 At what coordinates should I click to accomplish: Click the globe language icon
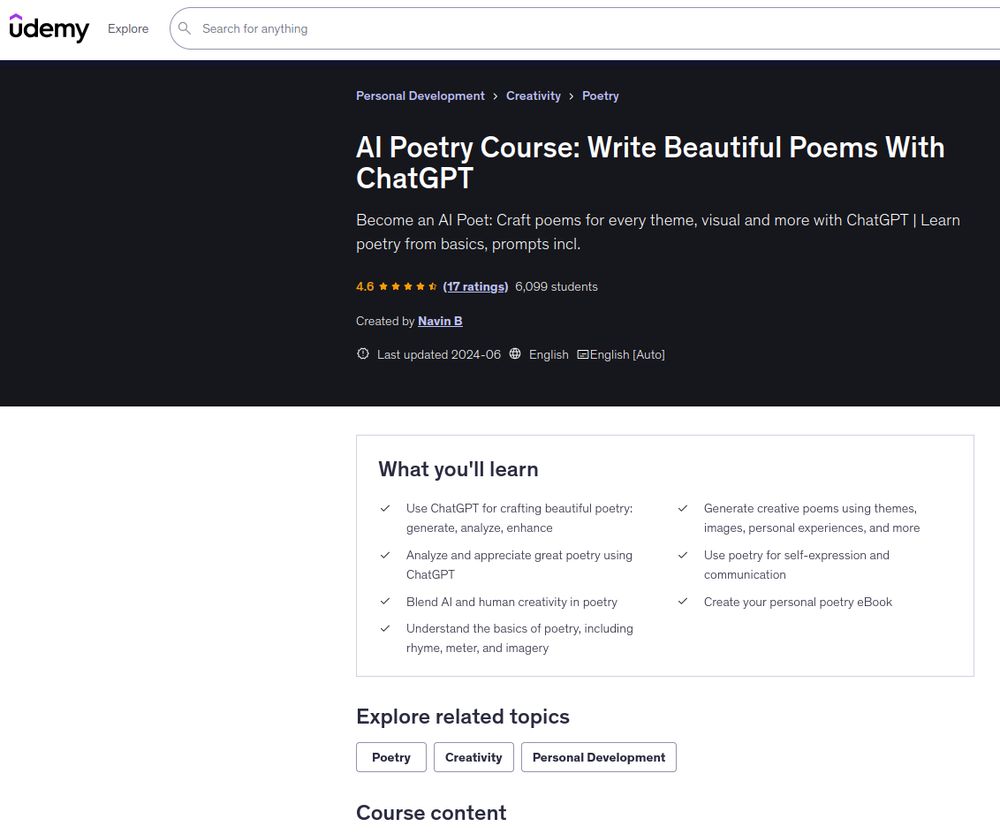pos(515,354)
